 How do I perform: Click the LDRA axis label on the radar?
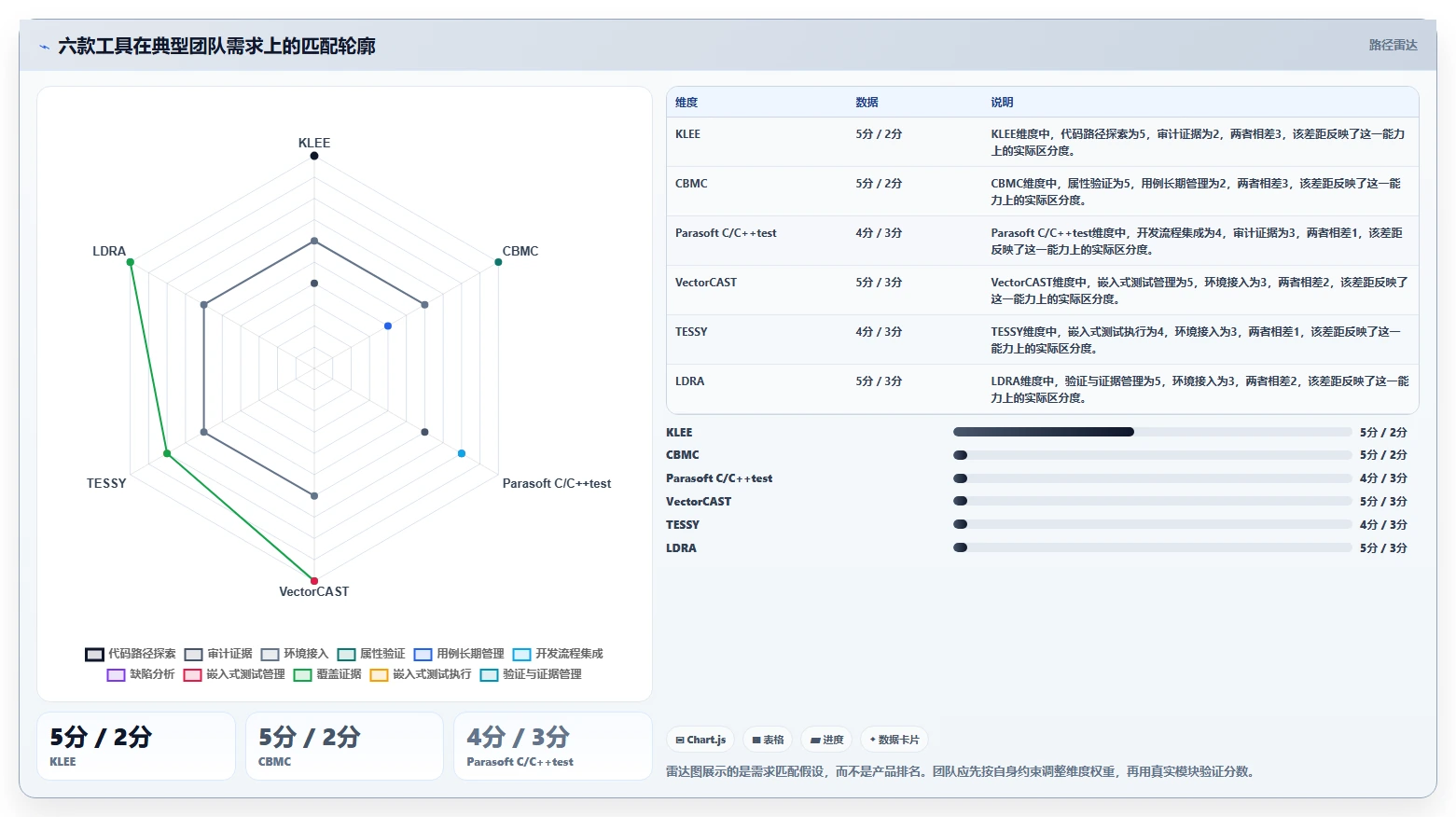109,251
